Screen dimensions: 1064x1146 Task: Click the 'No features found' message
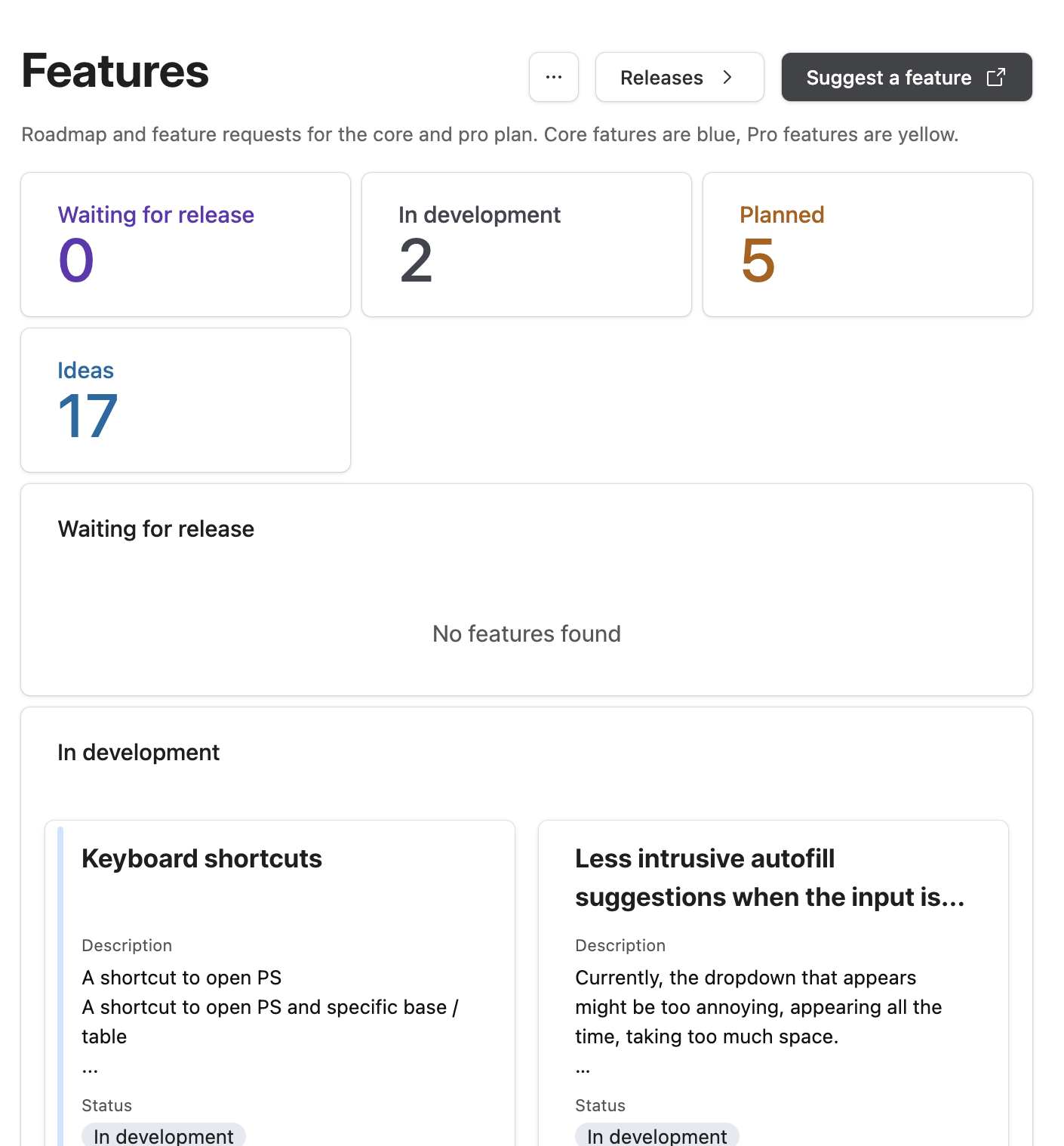pyautogui.click(x=527, y=633)
